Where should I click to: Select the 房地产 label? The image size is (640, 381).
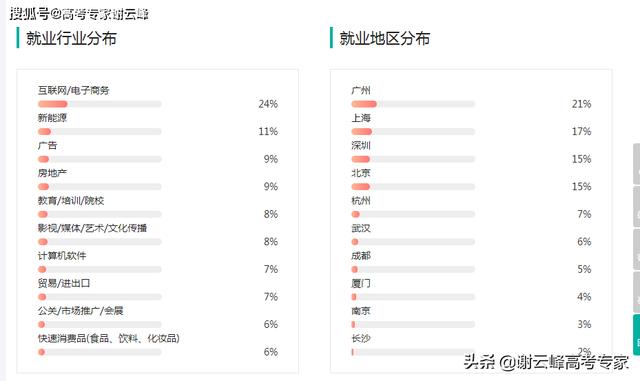[52, 173]
